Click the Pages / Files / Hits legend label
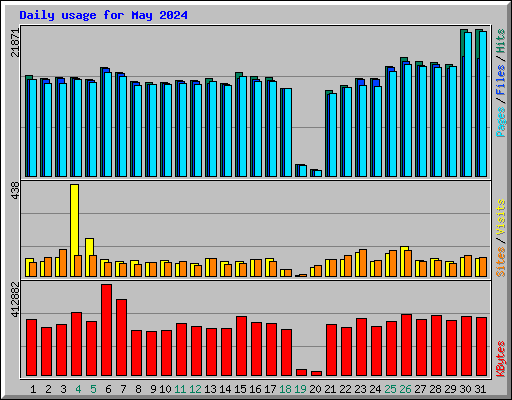 coord(500,83)
